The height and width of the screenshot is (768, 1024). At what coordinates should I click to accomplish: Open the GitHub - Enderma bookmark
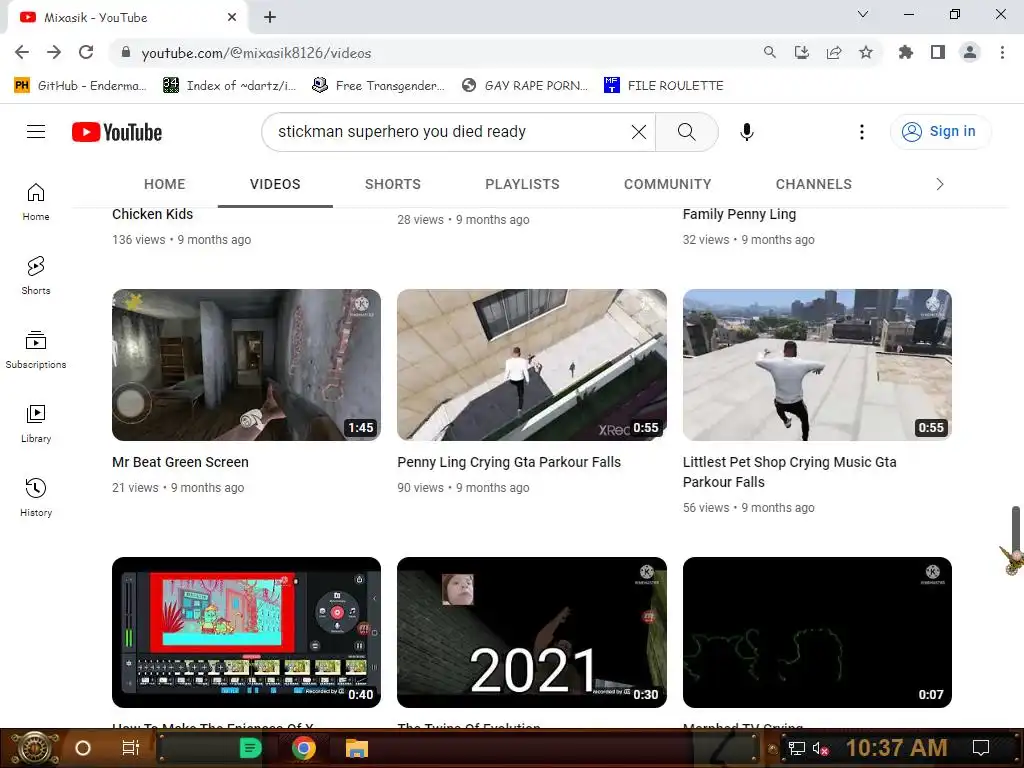[79, 86]
